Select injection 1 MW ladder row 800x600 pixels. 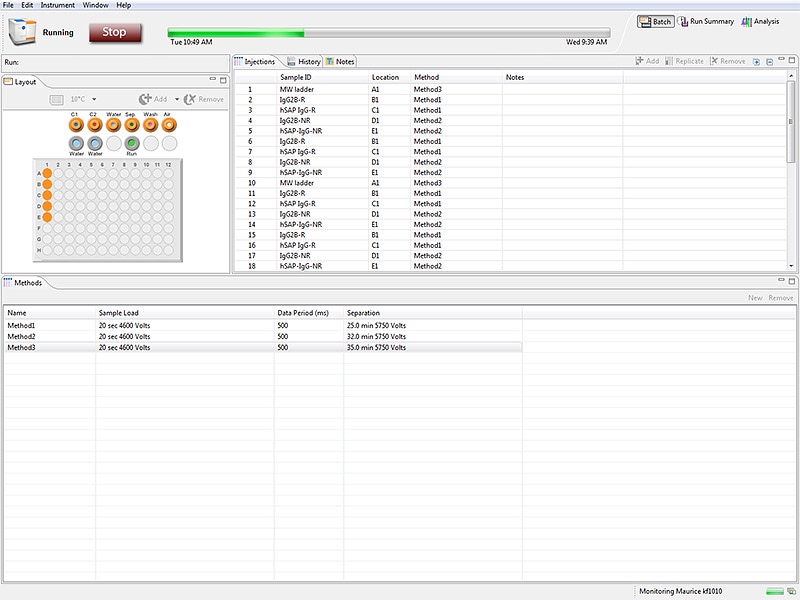click(510, 89)
